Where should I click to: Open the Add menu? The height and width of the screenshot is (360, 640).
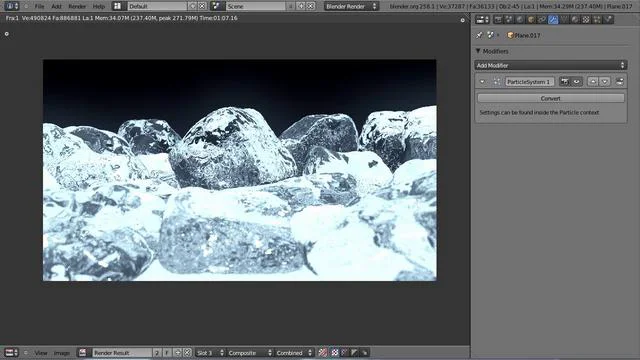coord(56,6)
